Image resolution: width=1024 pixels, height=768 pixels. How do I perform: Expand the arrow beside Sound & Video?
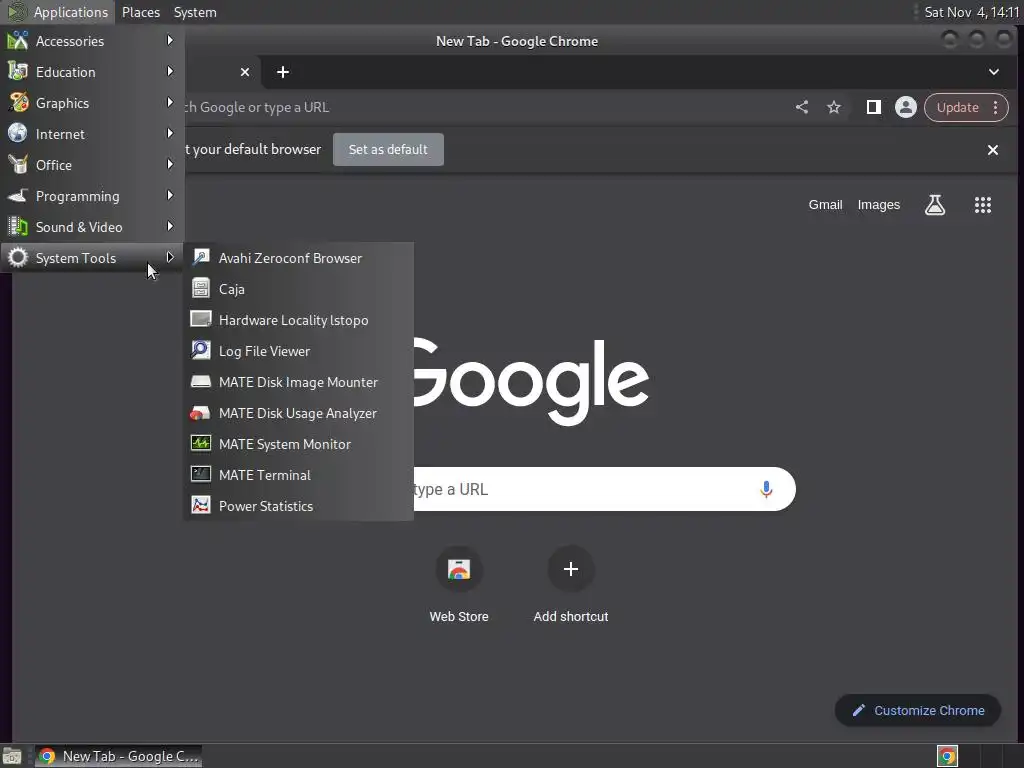[170, 227]
